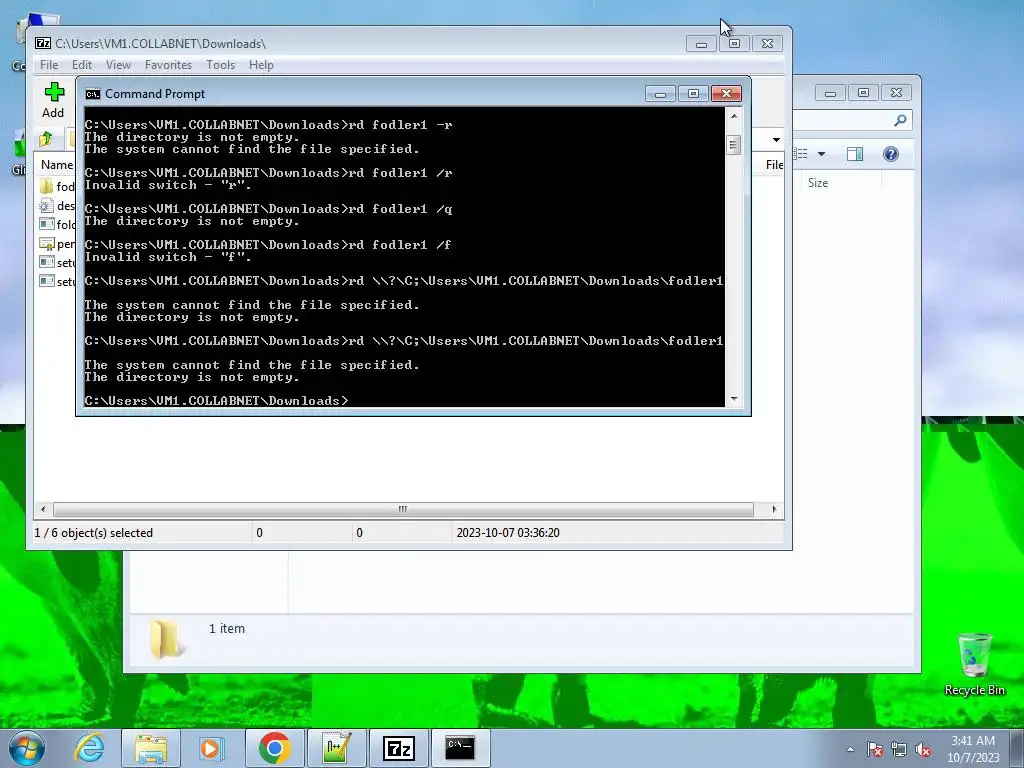
Task: Click Command Prompt scrollbar up arrow
Action: click(734, 116)
